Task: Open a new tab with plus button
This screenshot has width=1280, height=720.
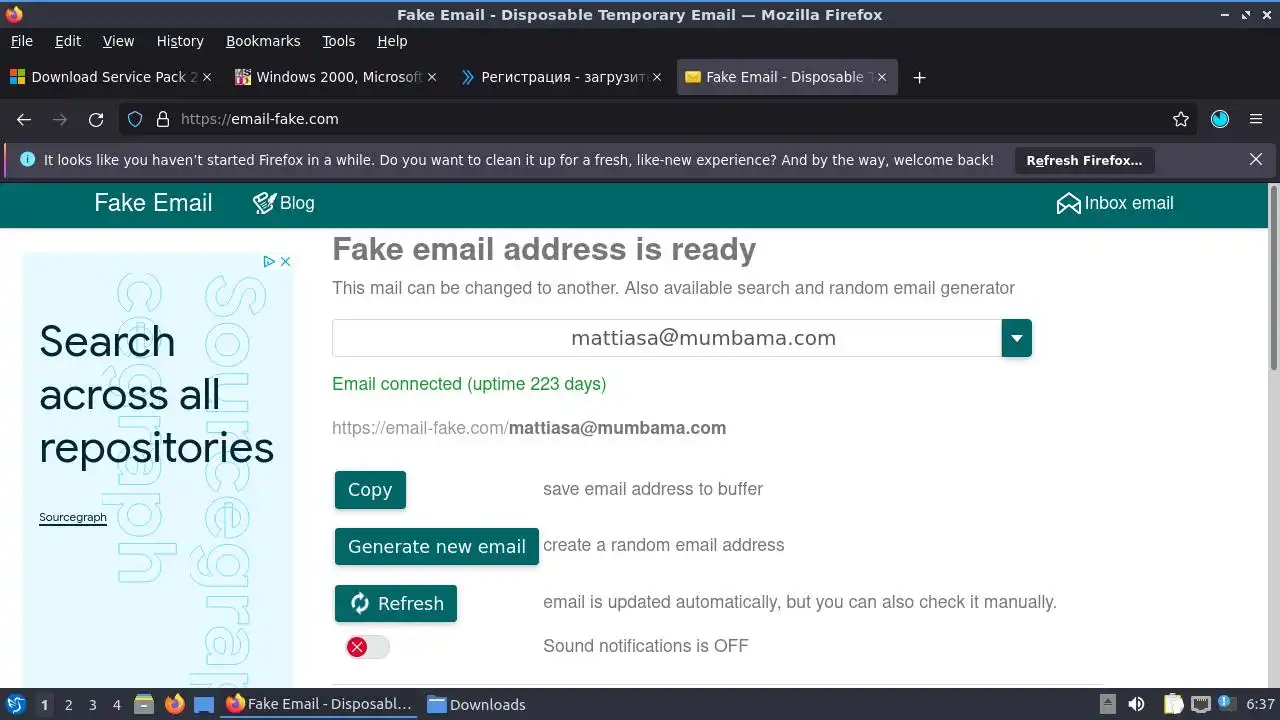Action: pos(920,77)
